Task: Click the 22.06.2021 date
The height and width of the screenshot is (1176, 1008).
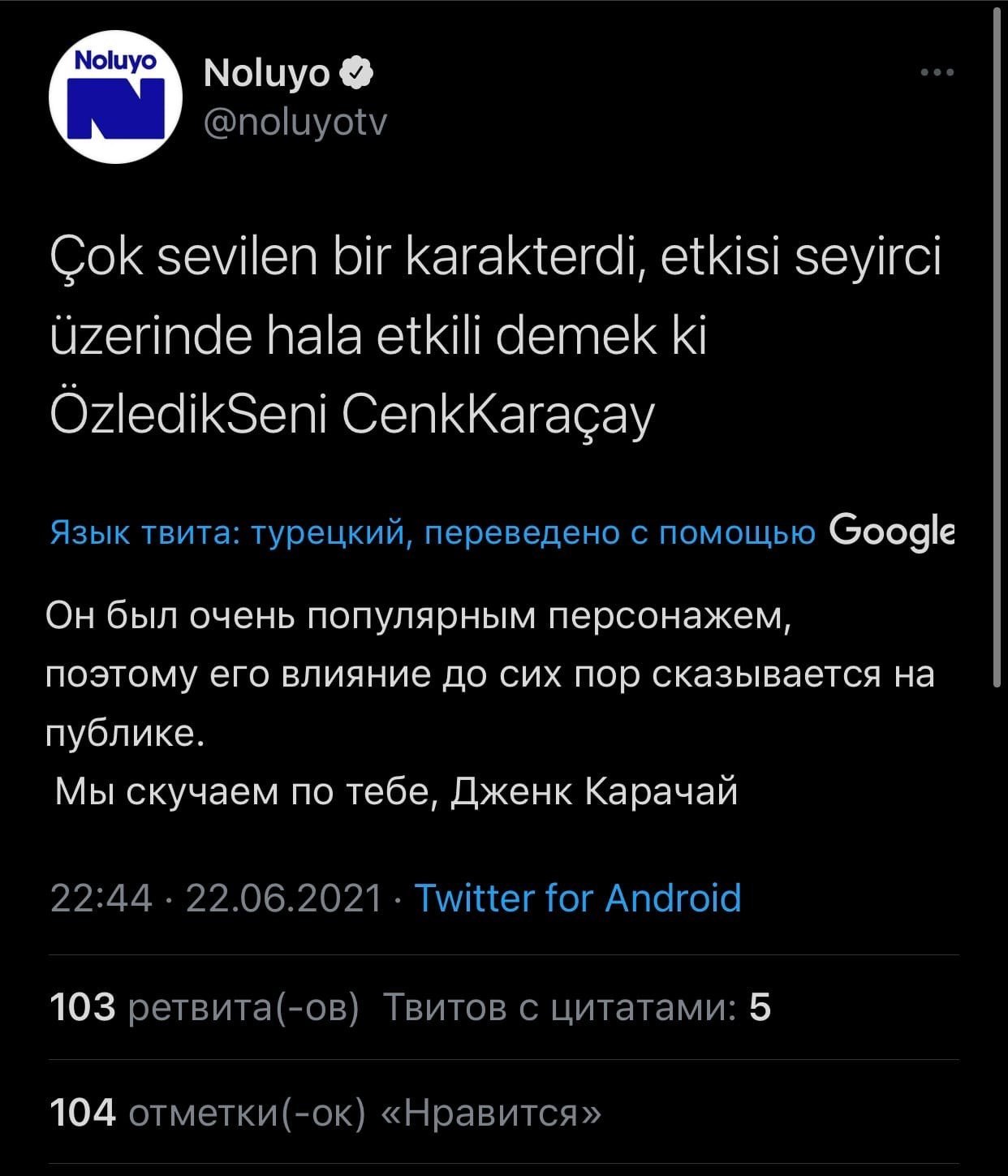Action: coord(283,898)
